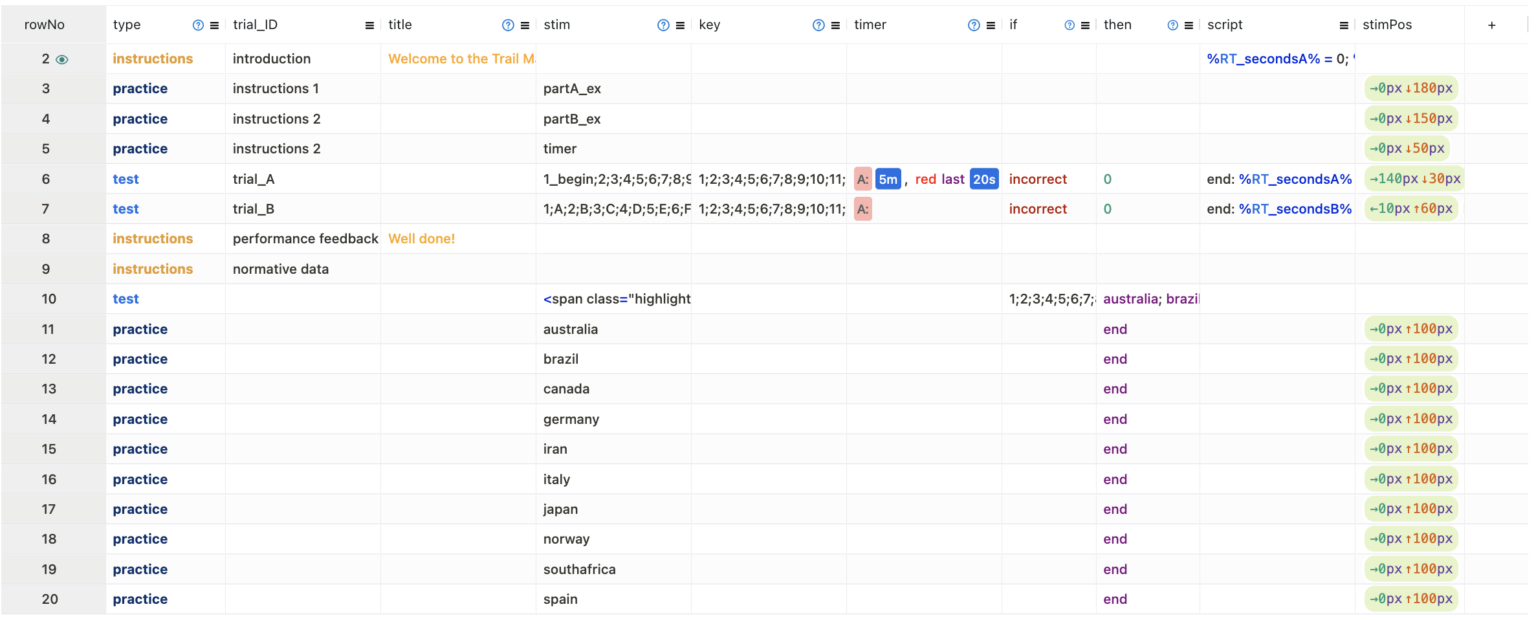Click the 5m timer badge in row 6
Viewport: 1536px width, 620px height.
(888, 179)
